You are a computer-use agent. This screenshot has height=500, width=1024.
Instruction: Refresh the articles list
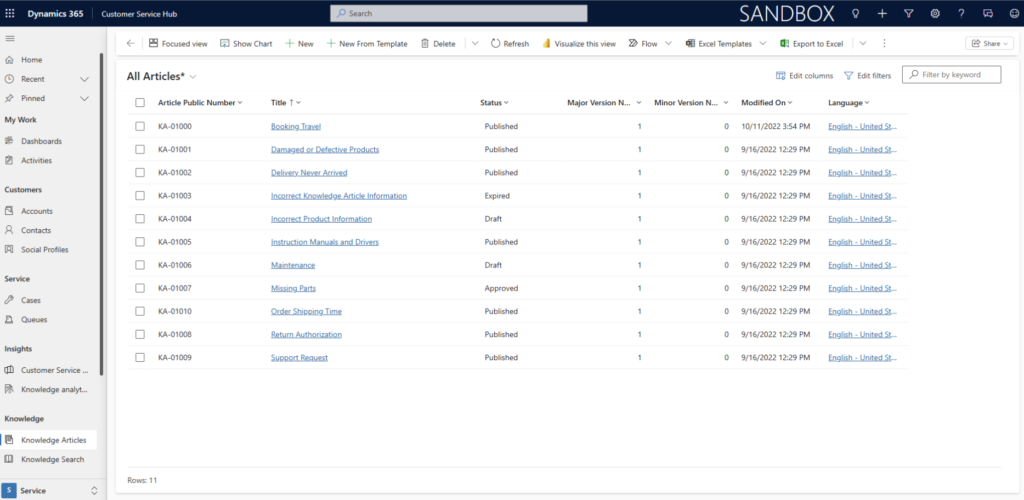coord(509,44)
